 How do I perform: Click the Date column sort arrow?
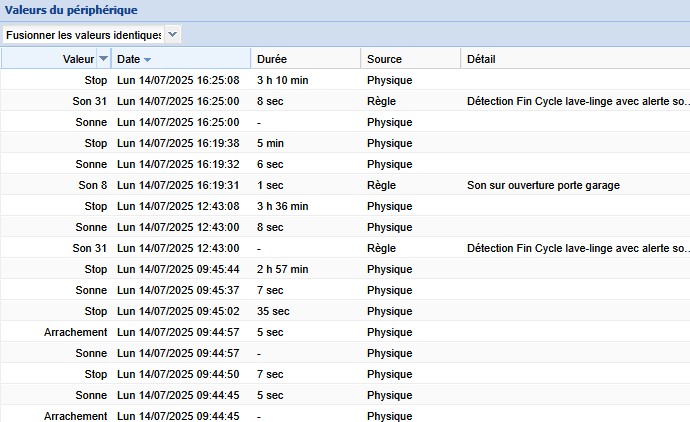pos(147,60)
